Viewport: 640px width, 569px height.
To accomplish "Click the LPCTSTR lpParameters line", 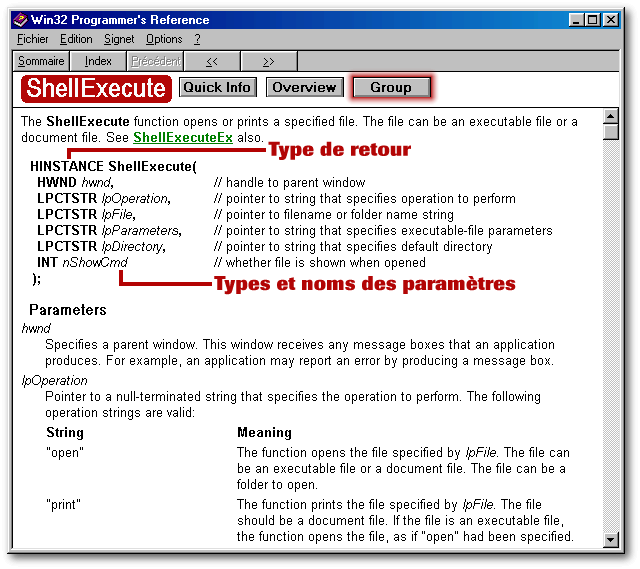I will 109,231.
